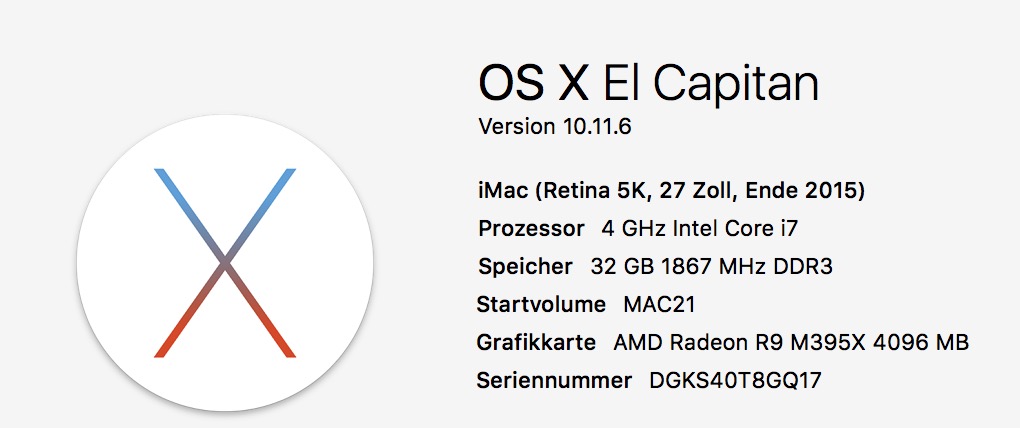Select the iMac model description line
The height and width of the screenshot is (428, 1020).
pos(672,190)
